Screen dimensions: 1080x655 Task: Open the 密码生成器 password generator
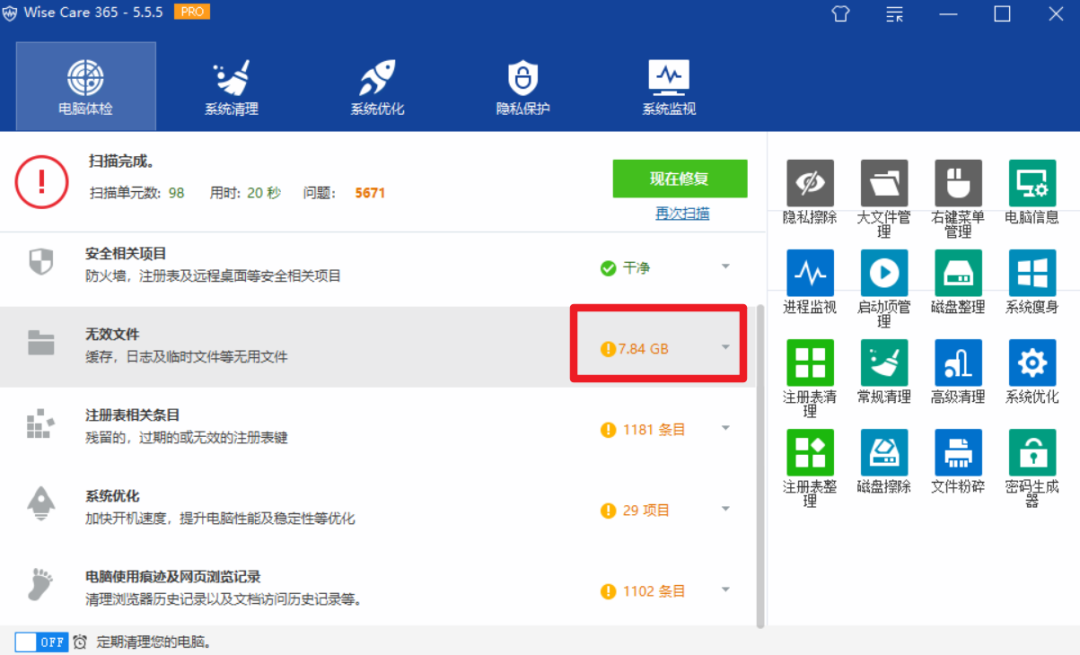tap(1032, 453)
